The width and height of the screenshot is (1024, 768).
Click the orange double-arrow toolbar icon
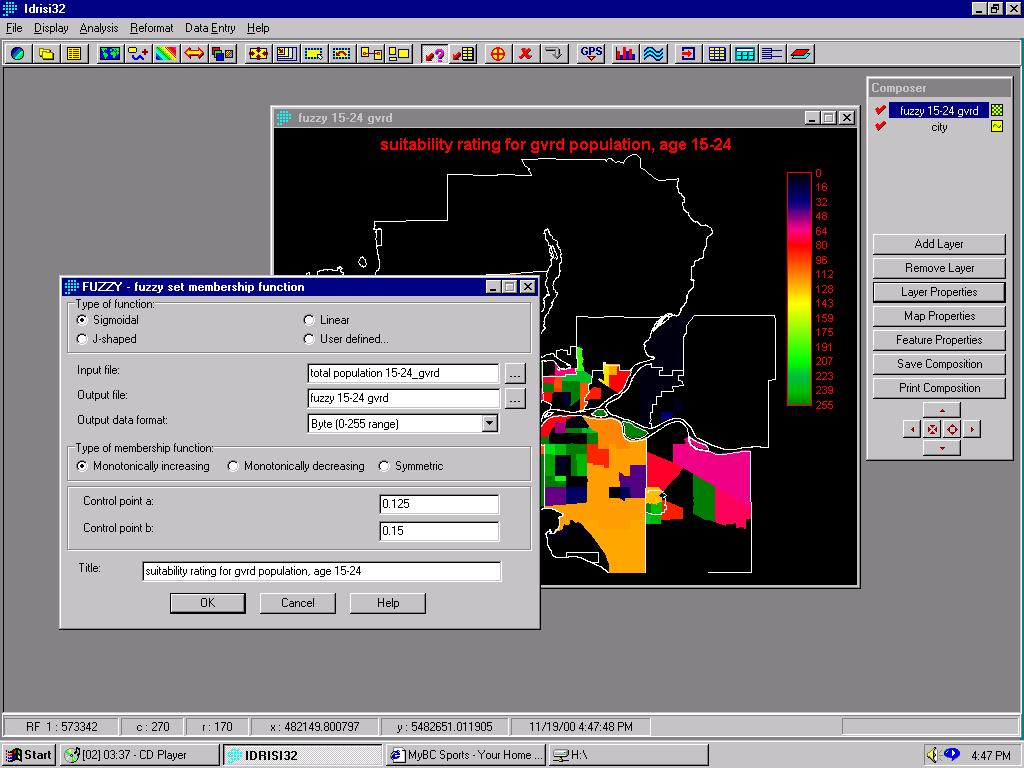coord(194,53)
